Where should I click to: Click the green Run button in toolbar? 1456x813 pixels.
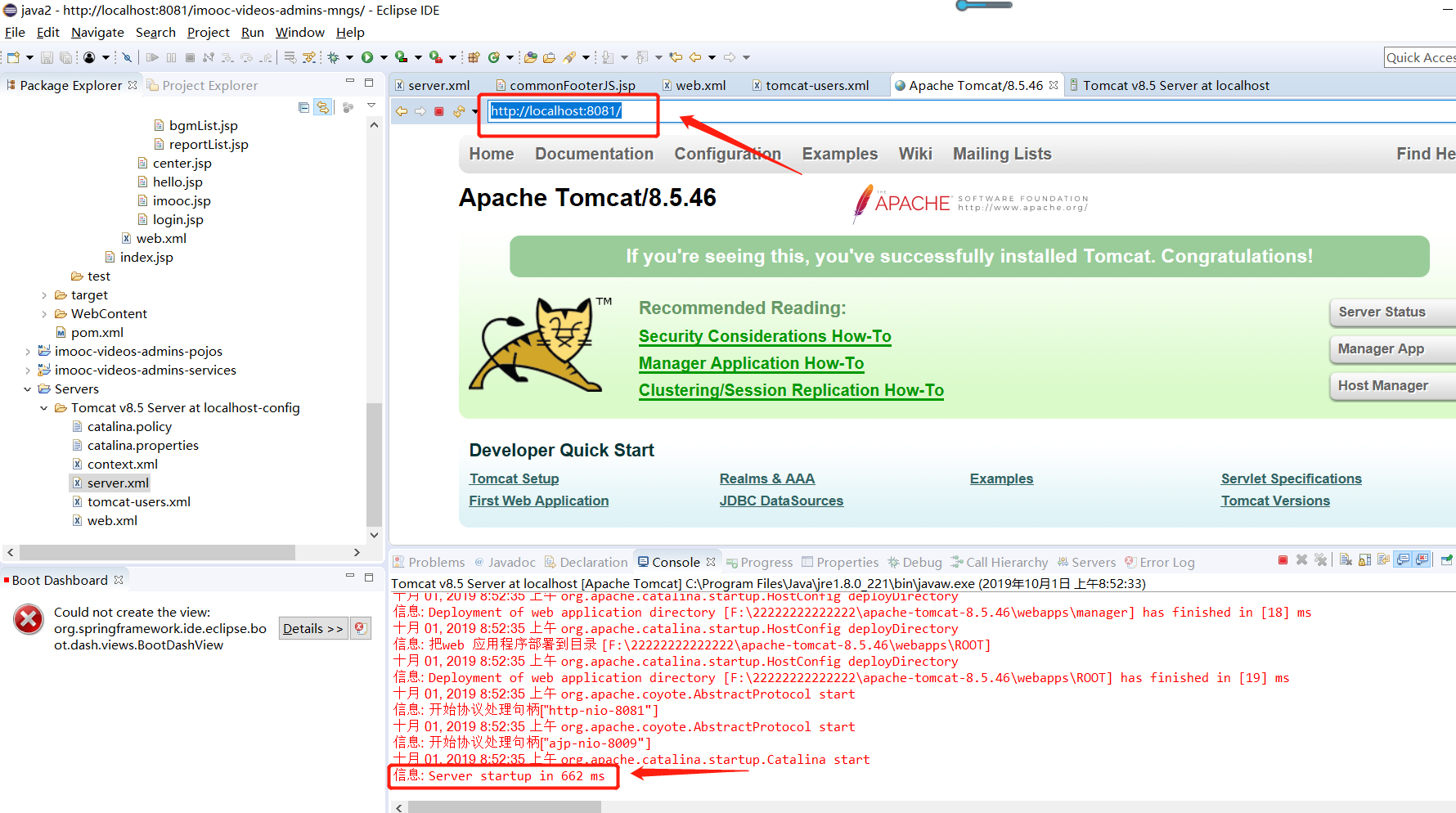[367, 57]
